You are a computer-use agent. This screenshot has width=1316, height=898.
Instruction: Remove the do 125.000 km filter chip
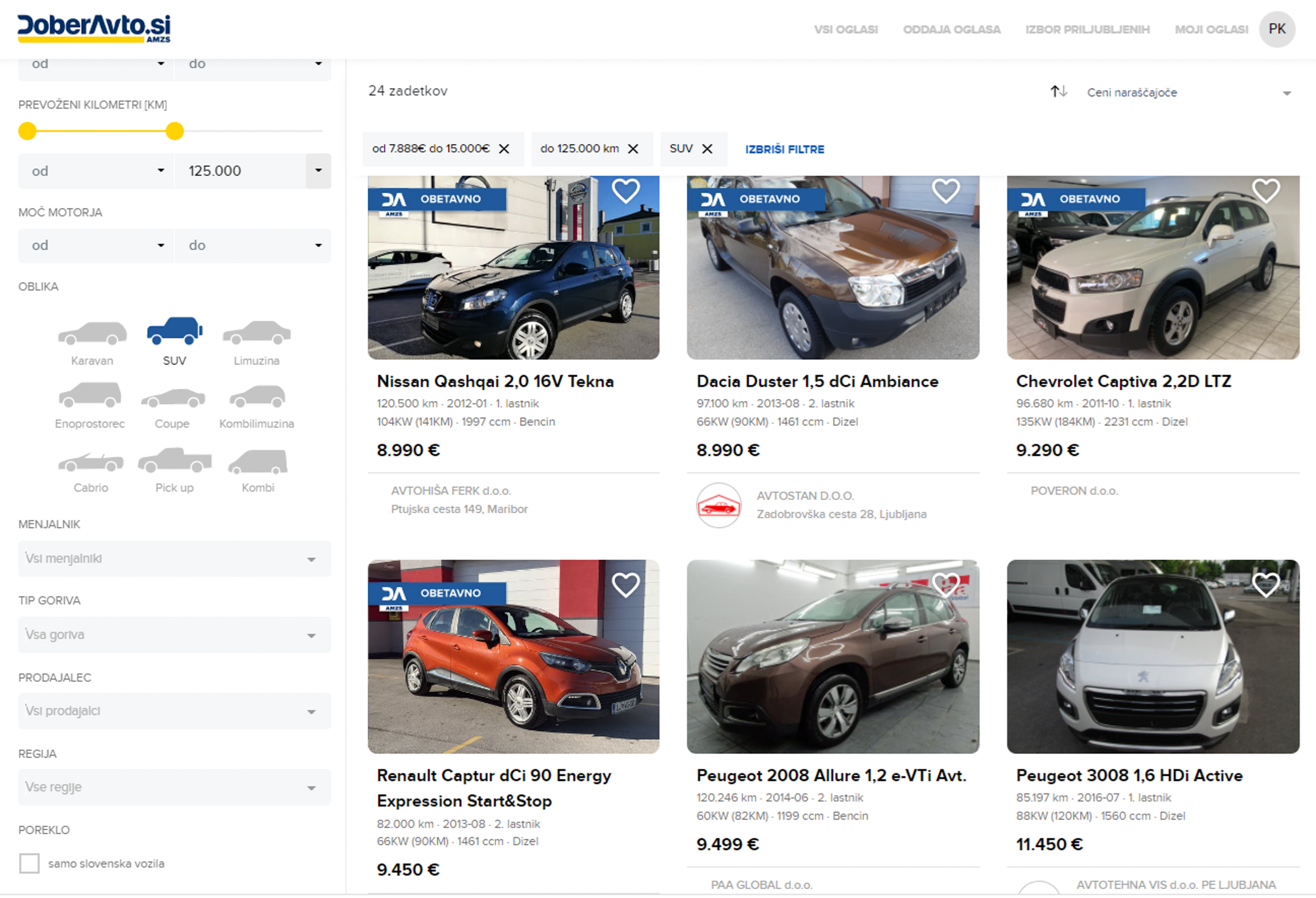pyautogui.click(x=633, y=149)
